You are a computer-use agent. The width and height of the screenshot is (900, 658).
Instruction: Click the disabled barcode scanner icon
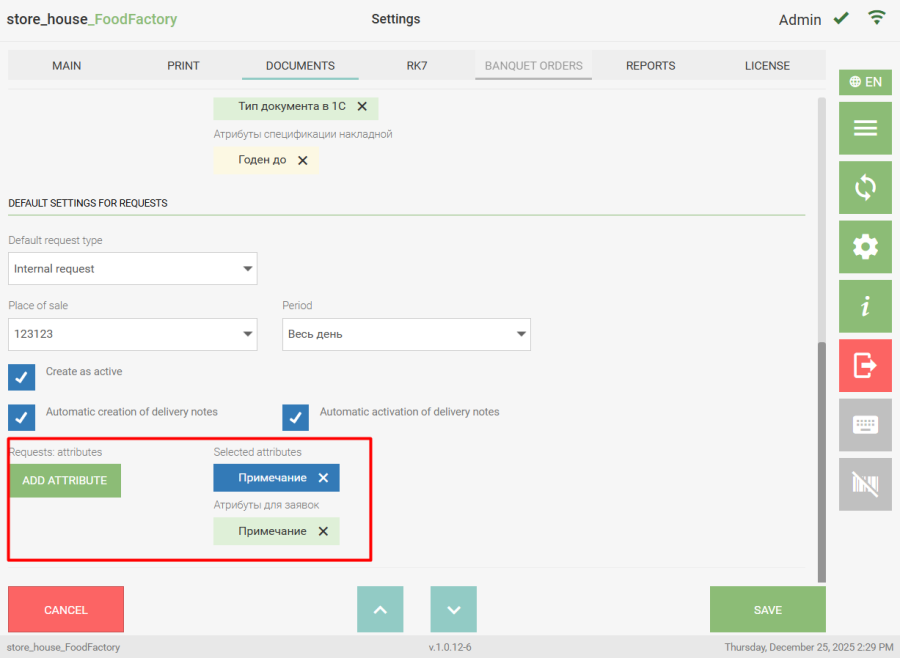(x=865, y=485)
